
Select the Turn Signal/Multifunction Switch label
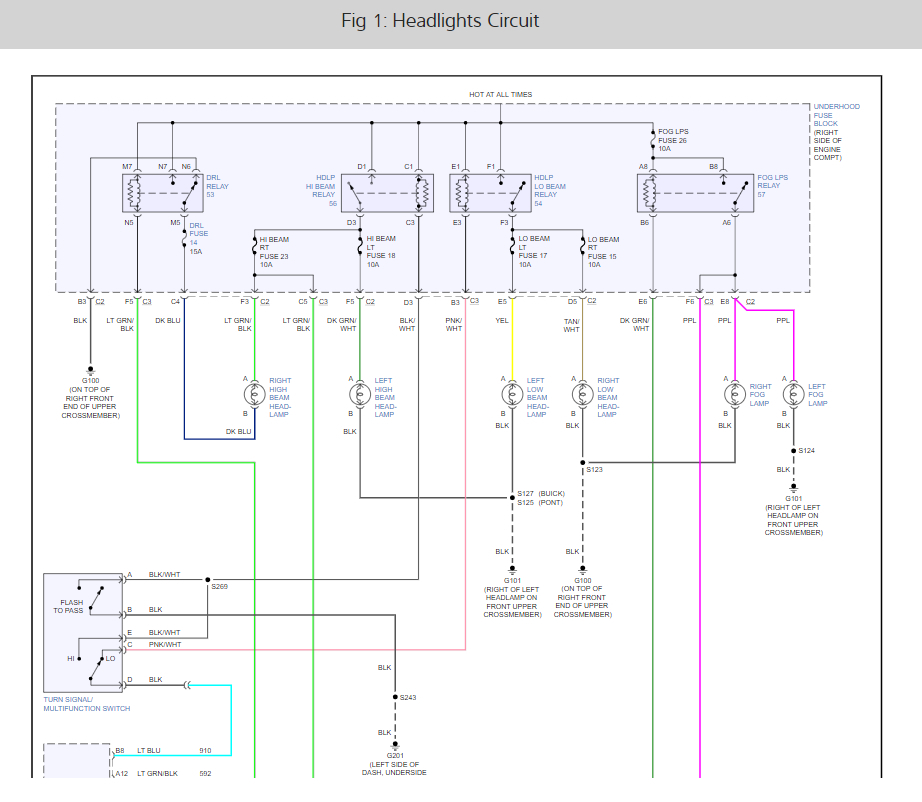(85, 703)
